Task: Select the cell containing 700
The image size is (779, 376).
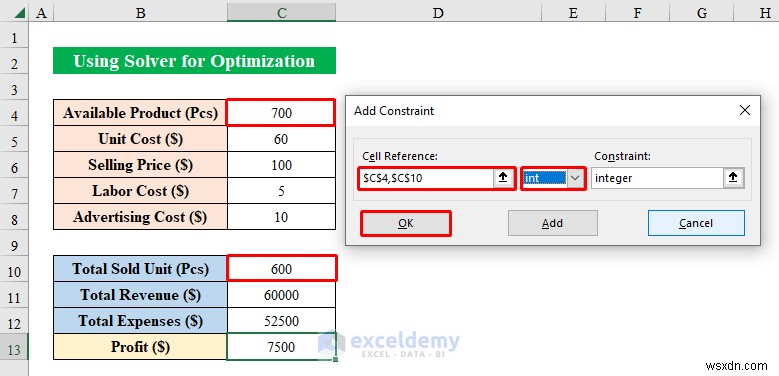Action: [x=281, y=113]
